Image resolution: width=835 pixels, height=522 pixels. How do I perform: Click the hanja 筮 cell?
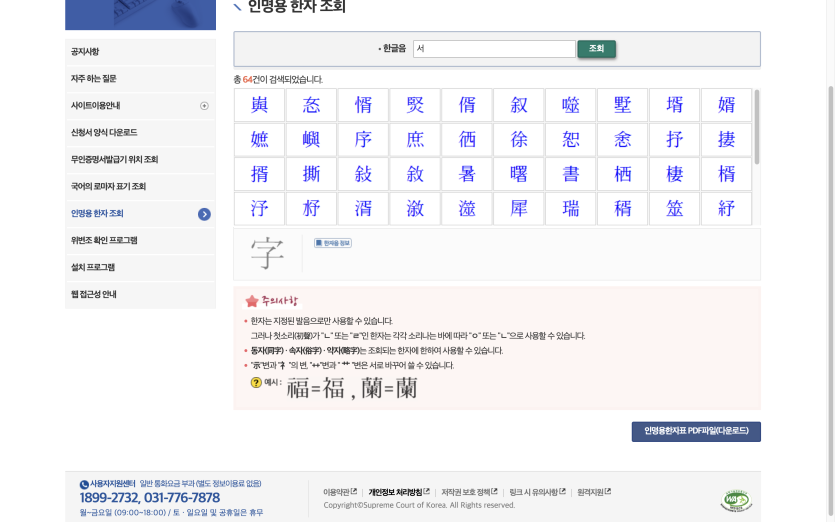[675, 208]
